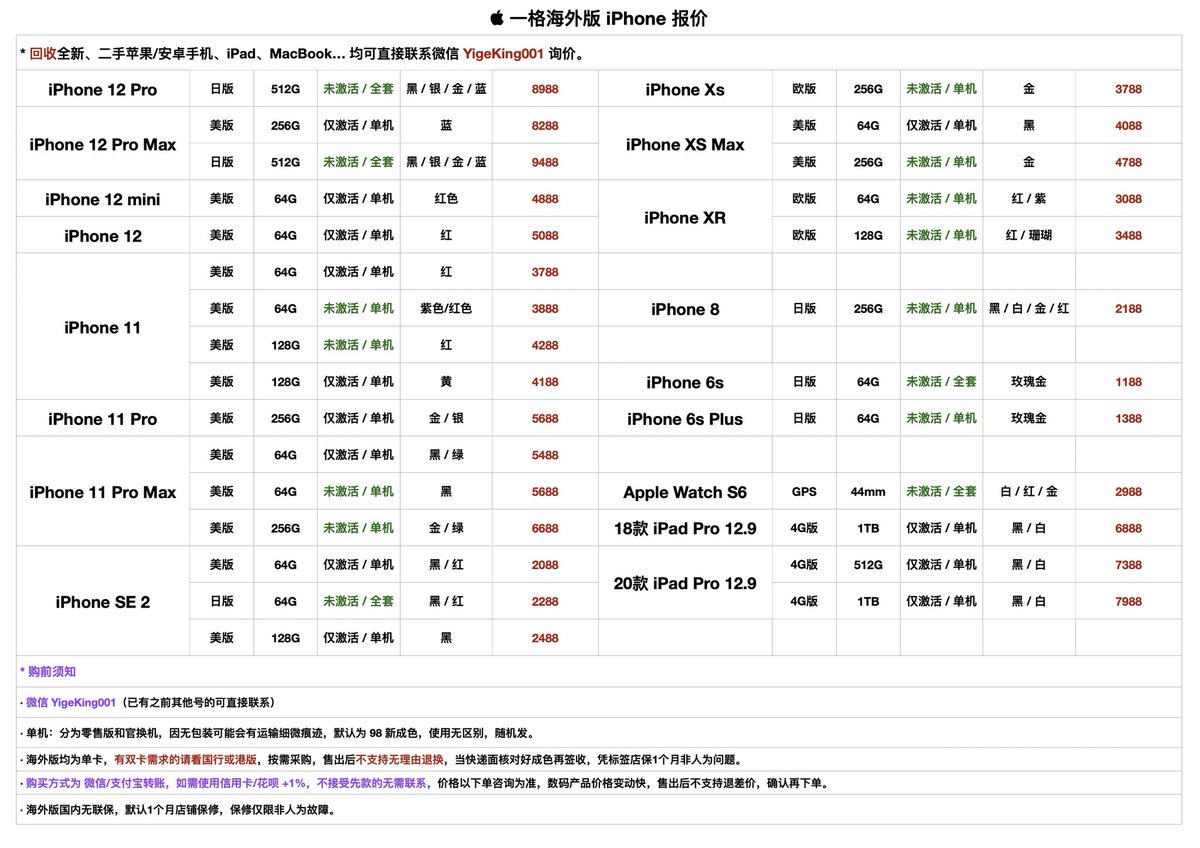Select the "iPhone 11" merged model cell

pyautogui.click(x=103, y=327)
